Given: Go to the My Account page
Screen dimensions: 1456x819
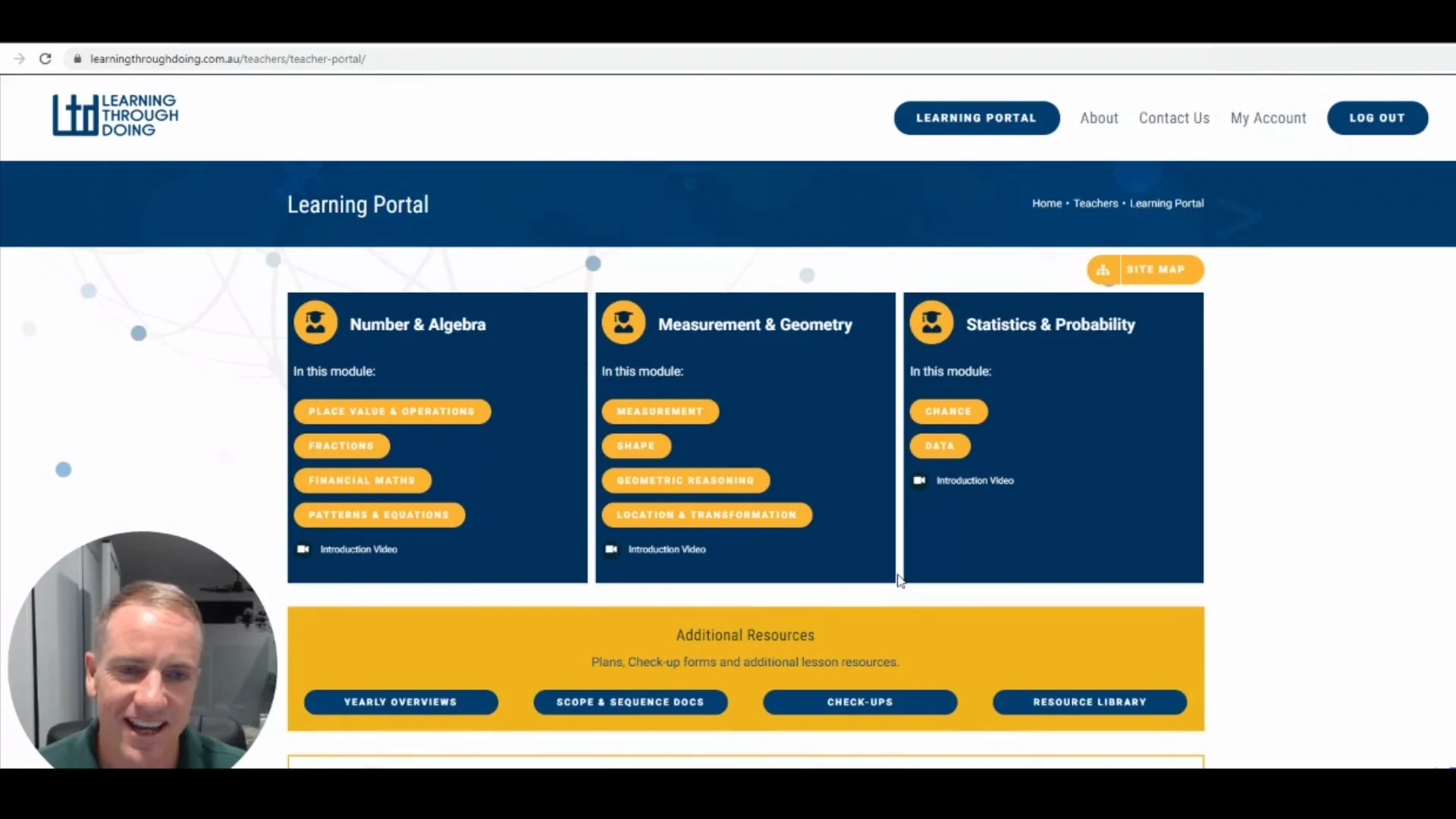Looking at the screenshot, I should [x=1268, y=118].
